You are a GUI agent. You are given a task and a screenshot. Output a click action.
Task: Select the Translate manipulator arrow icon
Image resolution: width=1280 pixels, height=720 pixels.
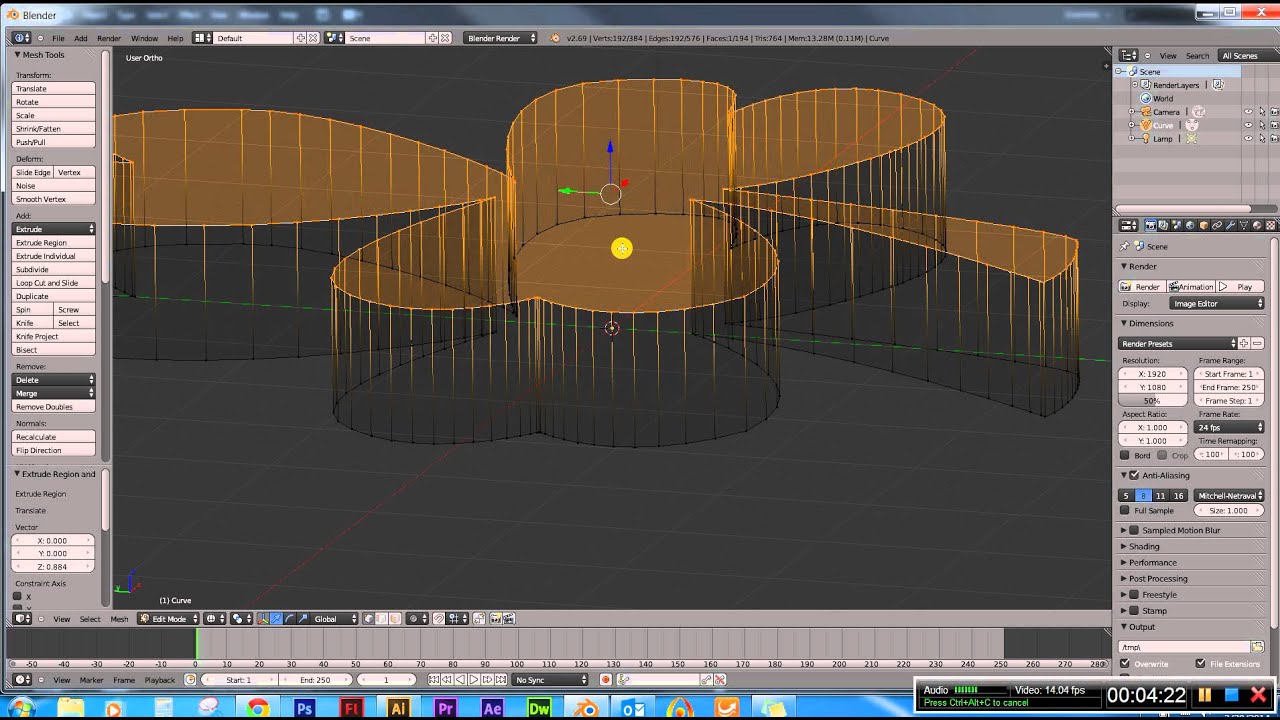coord(276,619)
